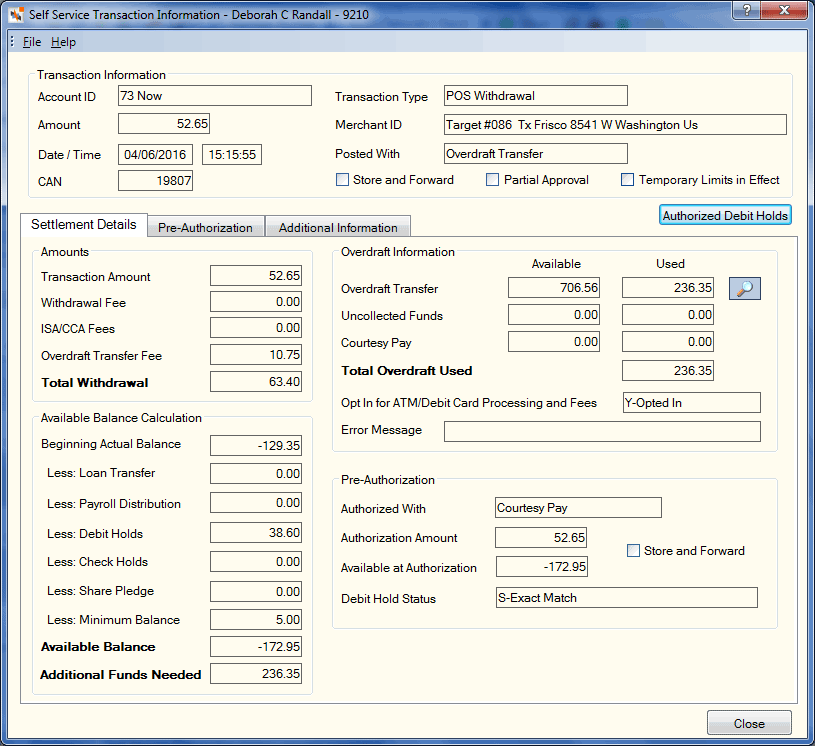
Task: Click the Total Overdraft Used field
Action: point(668,371)
